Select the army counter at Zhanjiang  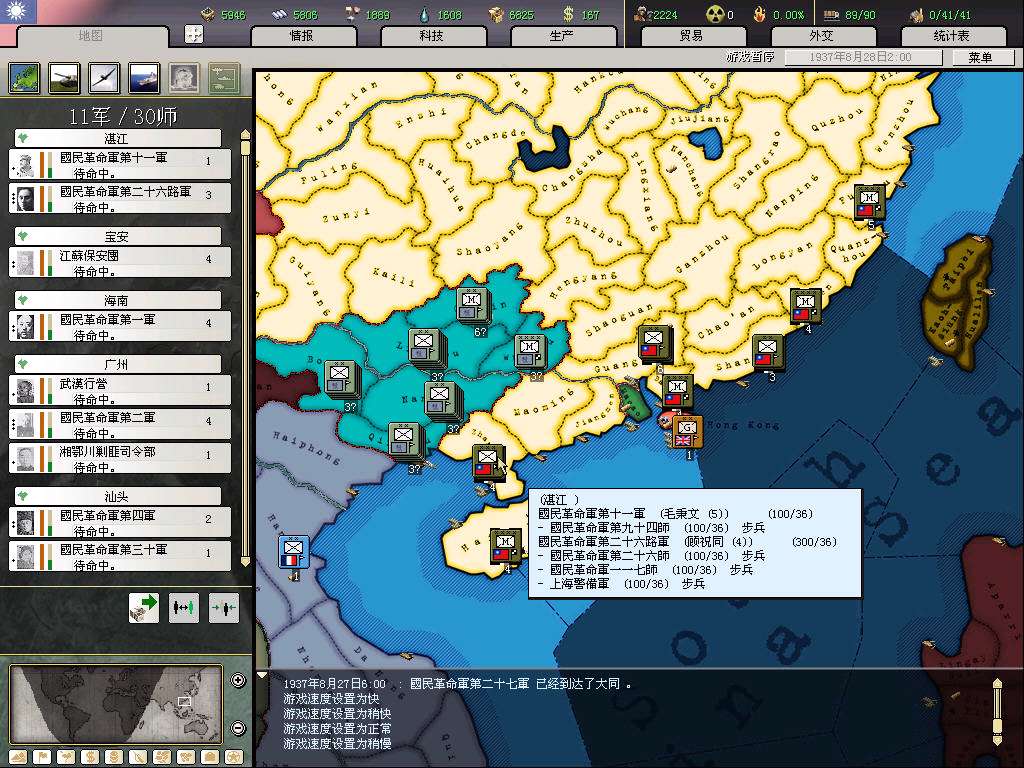pos(488,462)
